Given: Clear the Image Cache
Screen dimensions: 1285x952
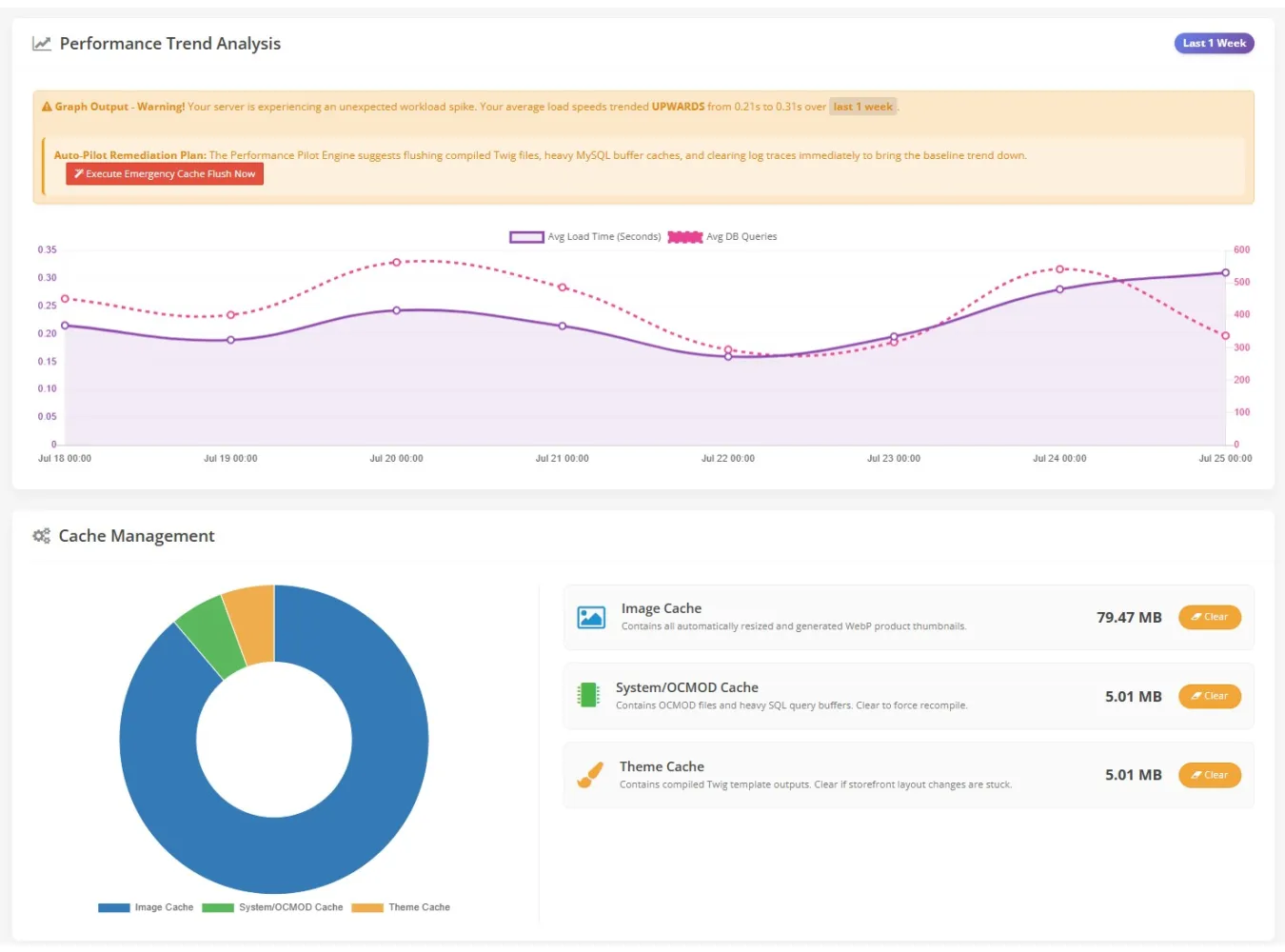Looking at the screenshot, I should [x=1209, y=617].
